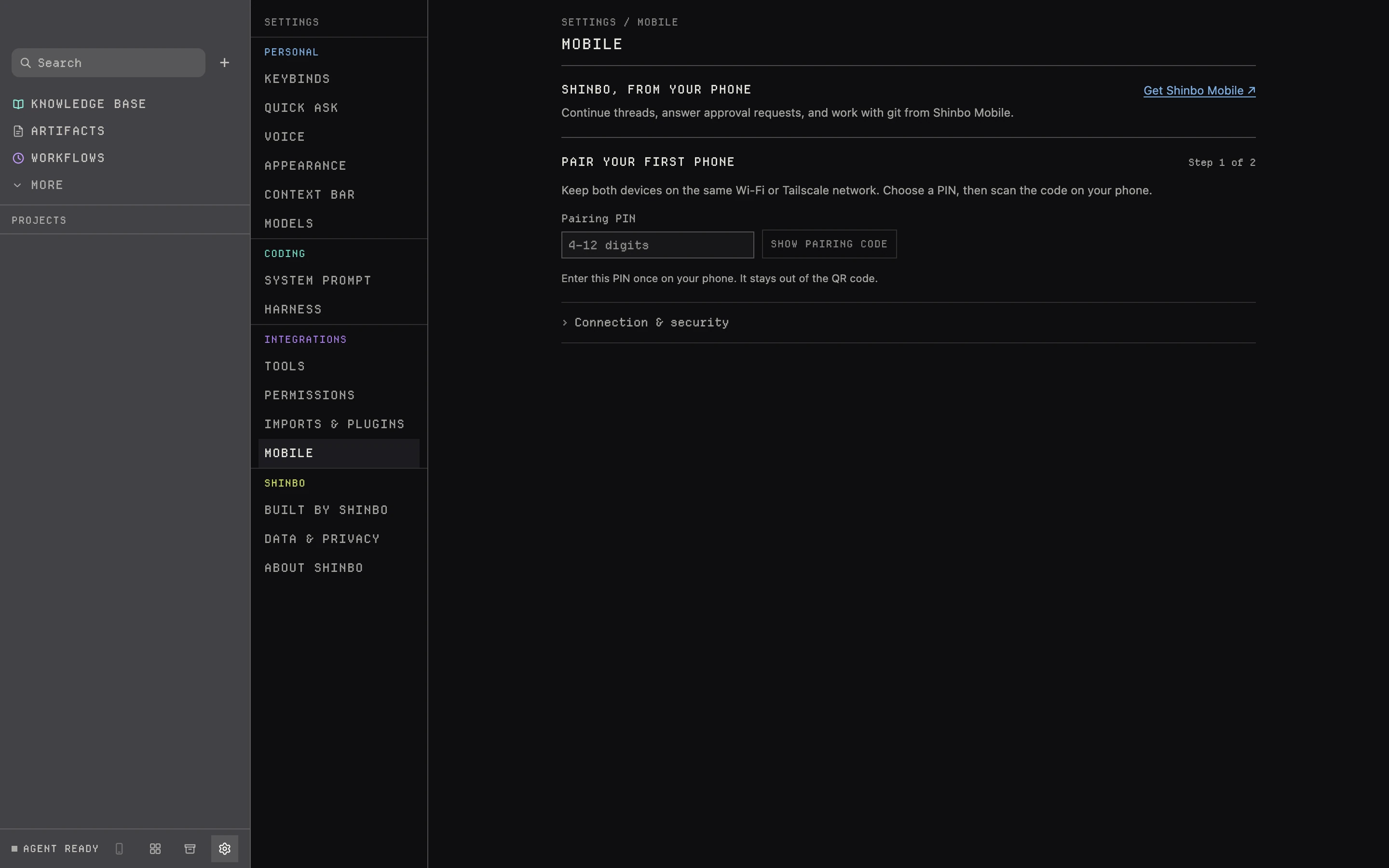Select Keybinds settings page
Viewport: 1389px width, 868px height.
(x=339, y=79)
